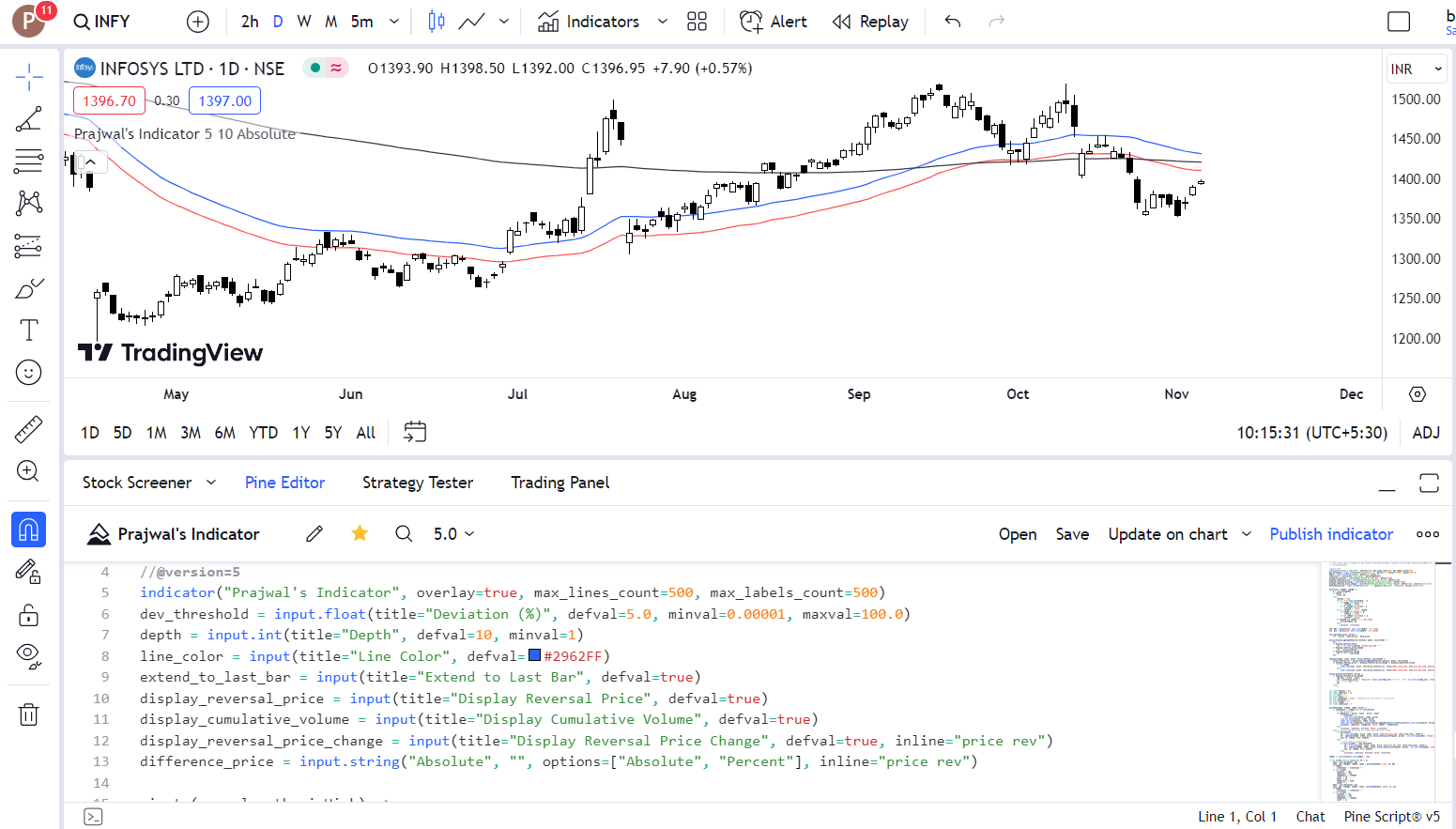
Task: Maximize the bottom panel
Action: (x=1429, y=484)
